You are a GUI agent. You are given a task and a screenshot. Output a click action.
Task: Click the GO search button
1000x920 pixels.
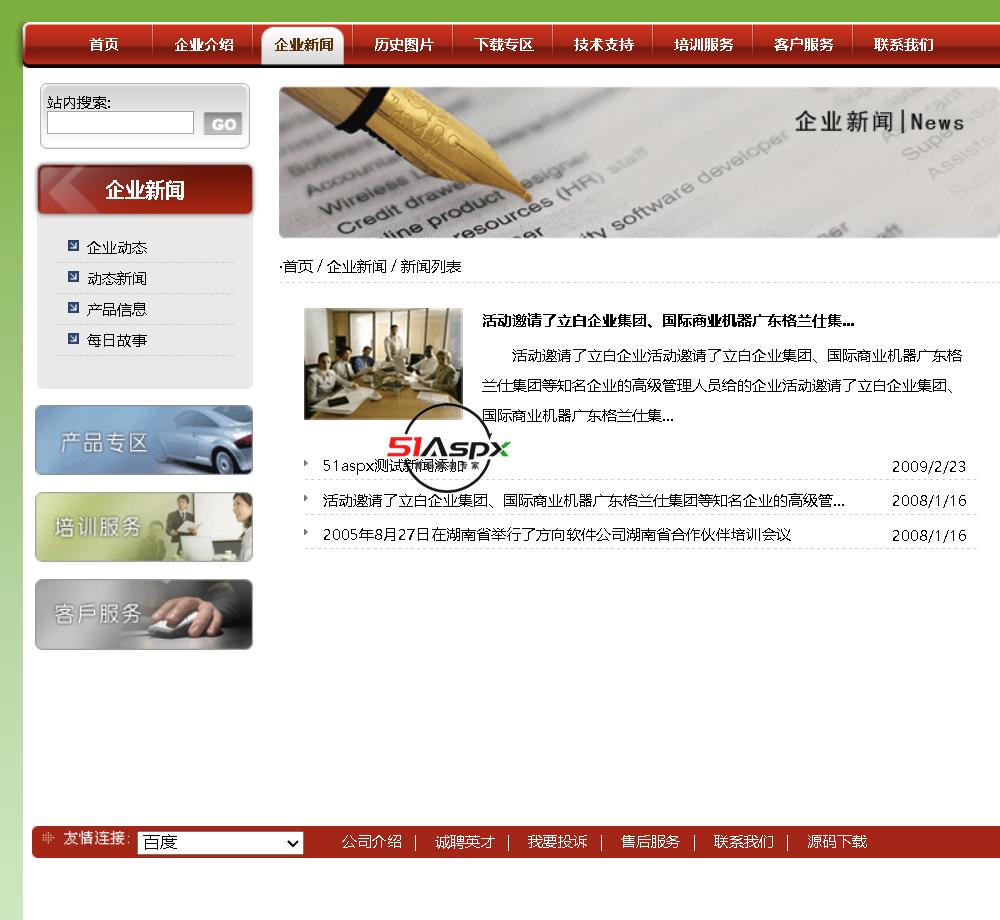pyautogui.click(x=223, y=124)
